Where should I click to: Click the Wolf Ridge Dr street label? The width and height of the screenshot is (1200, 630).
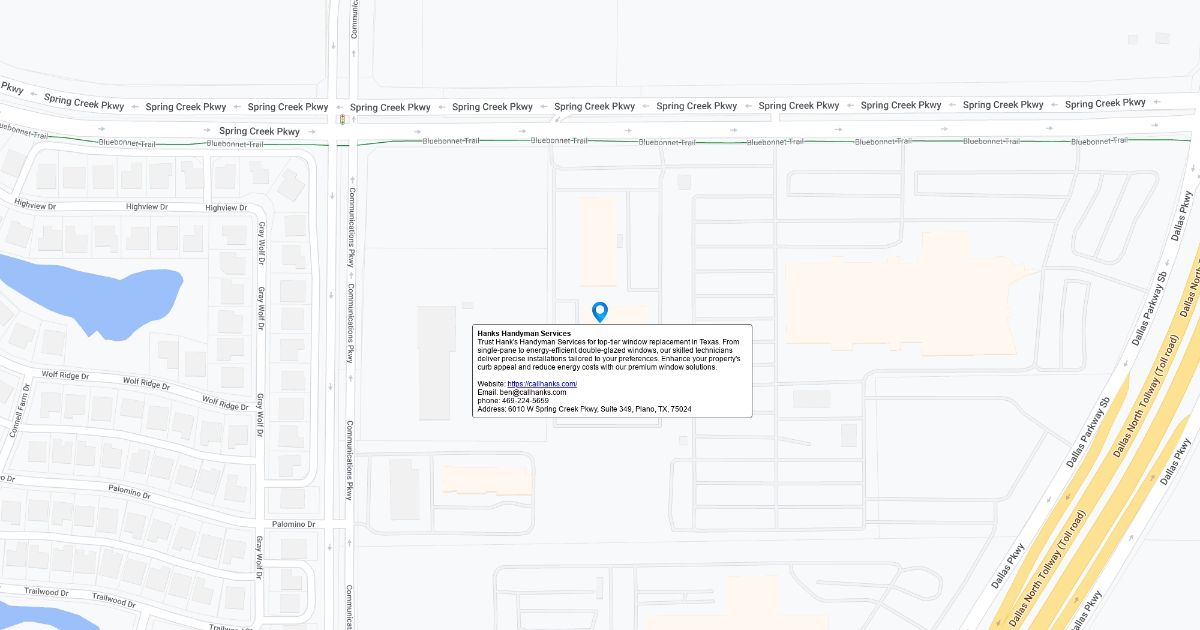tap(145, 381)
